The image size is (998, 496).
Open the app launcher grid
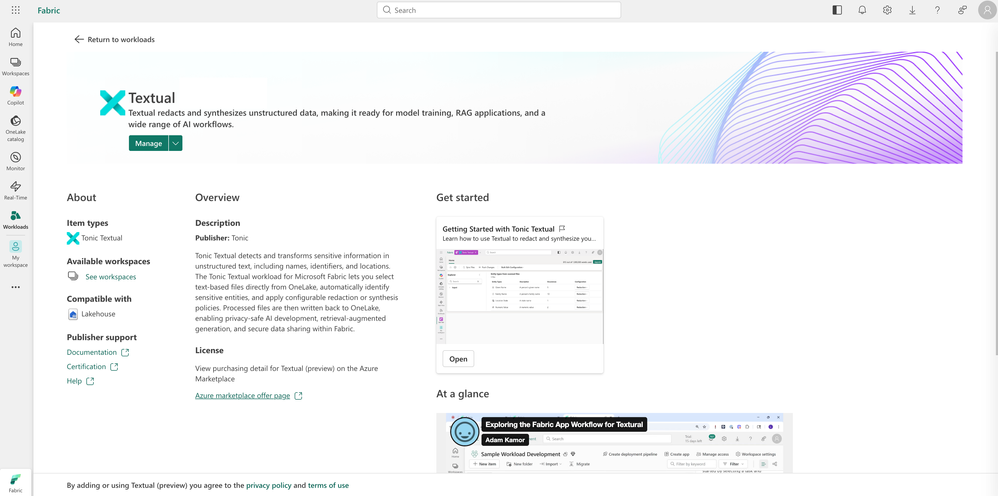click(15, 10)
